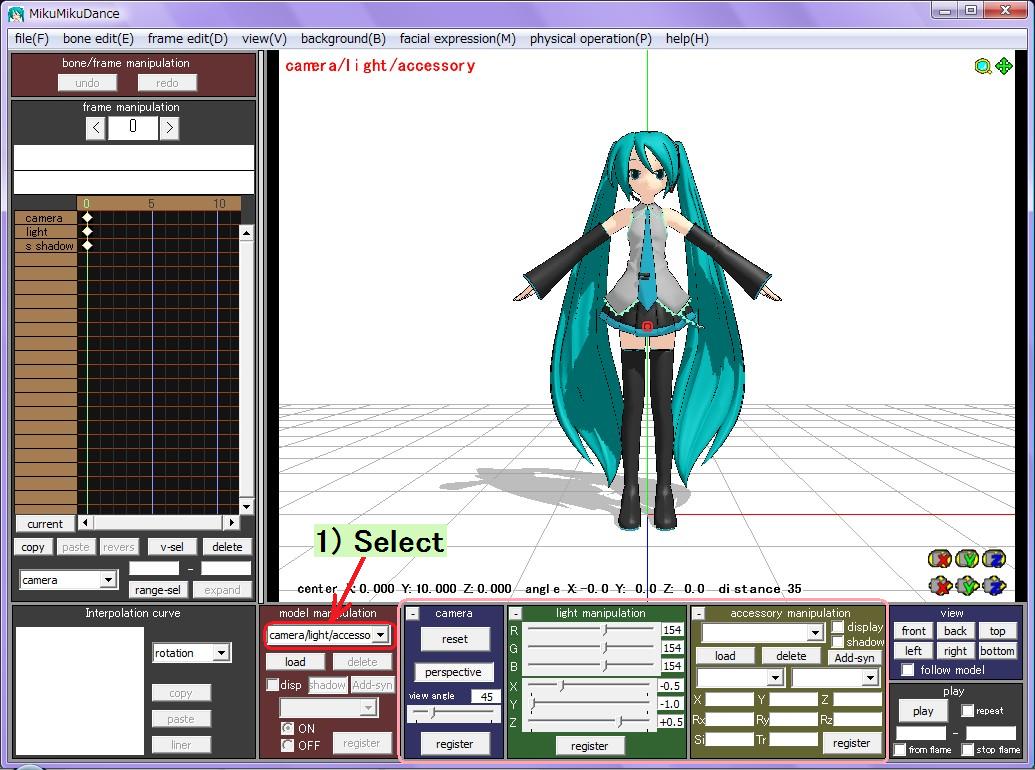Screen dimensions: 1035x770
Task: Open the background(B) menu
Action: (x=343, y=39)
